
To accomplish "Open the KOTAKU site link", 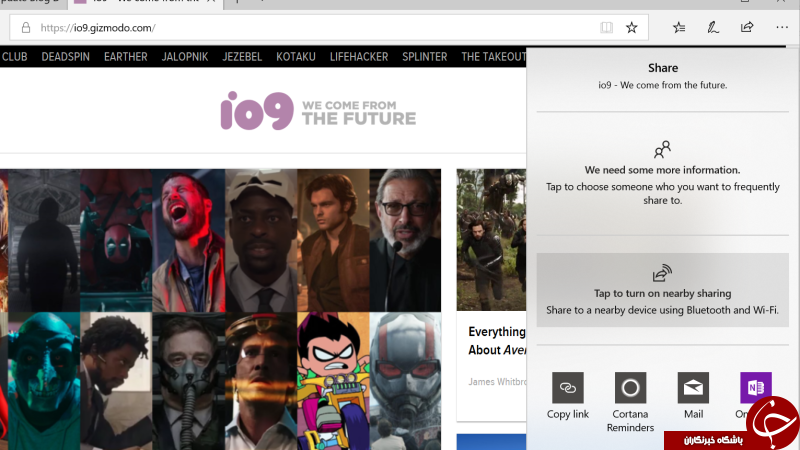I will point(296,57).
